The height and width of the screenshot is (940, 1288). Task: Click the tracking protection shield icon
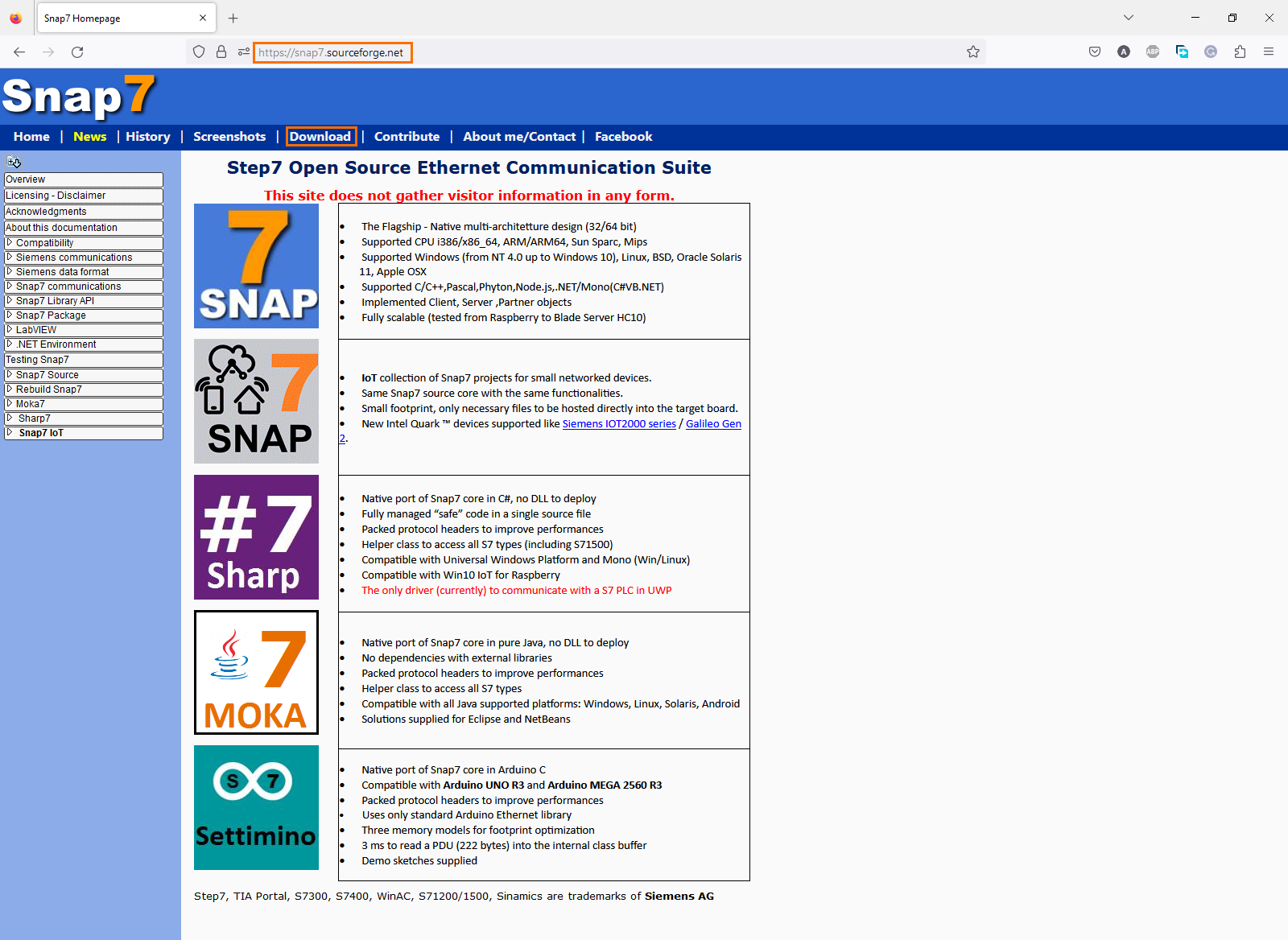(x=199, y=52)
